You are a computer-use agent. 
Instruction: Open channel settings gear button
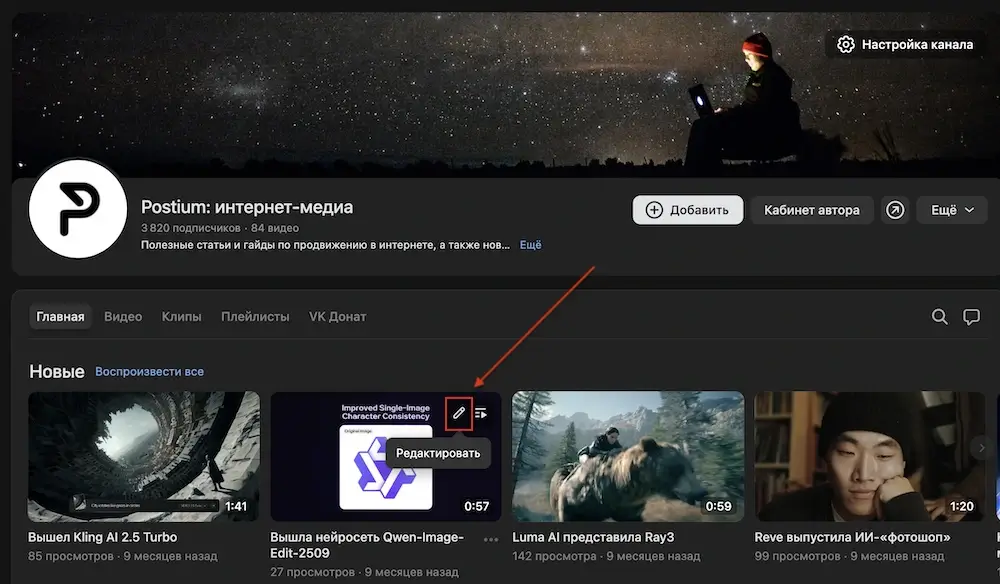pos(905,45)
